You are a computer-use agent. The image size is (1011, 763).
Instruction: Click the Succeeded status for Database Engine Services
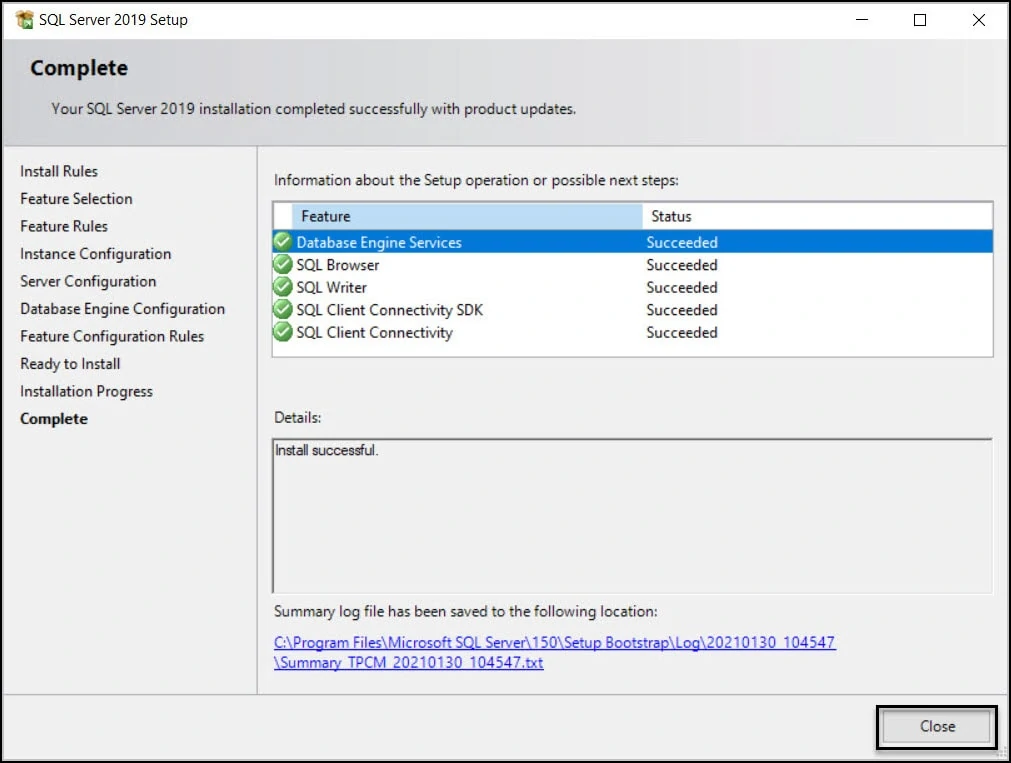point(682,243)
